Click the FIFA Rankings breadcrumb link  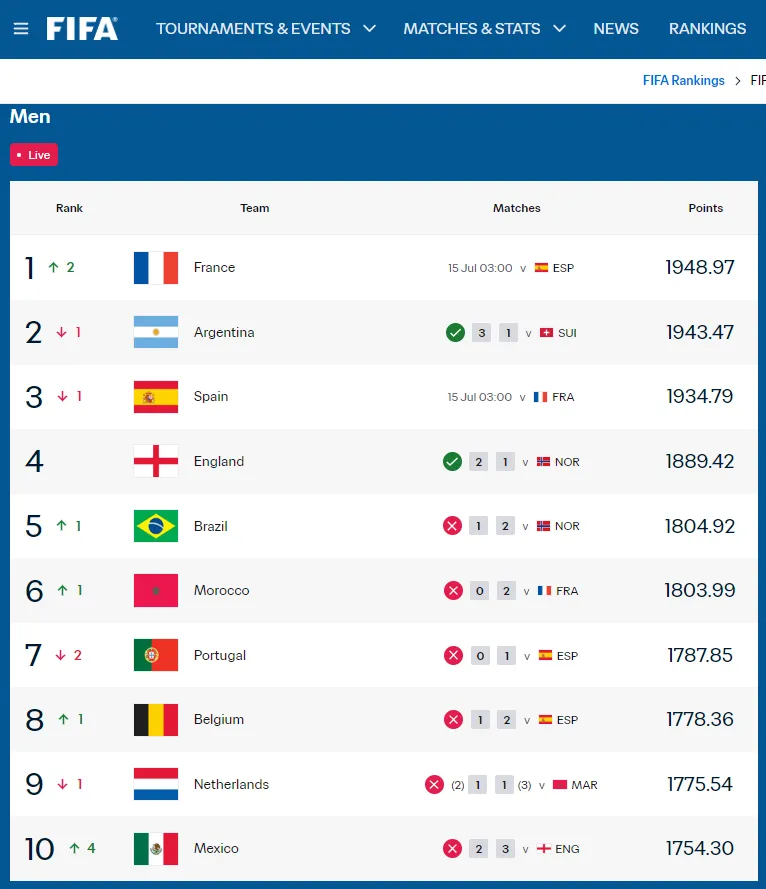pyautogui.click(x=683, y=81)
